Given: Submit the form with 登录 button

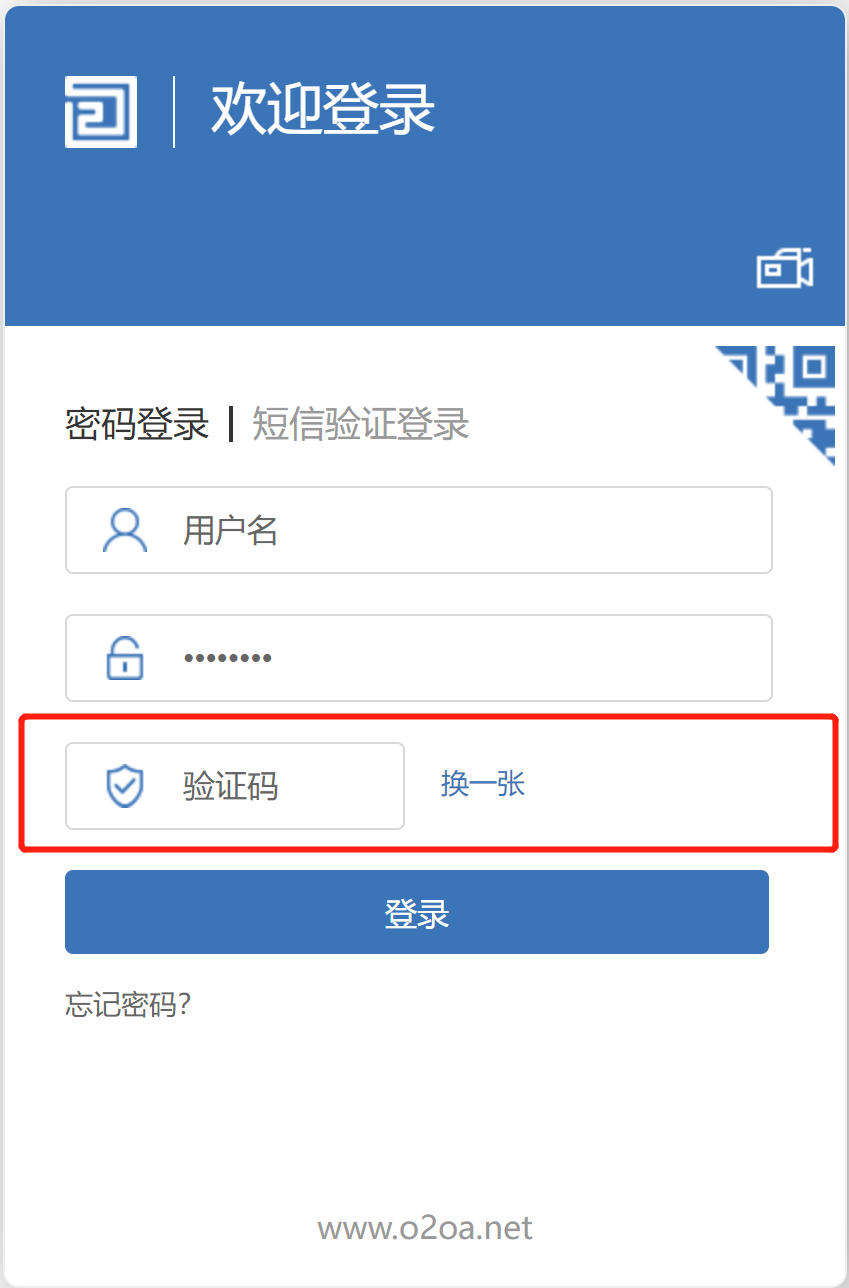Looking at the screenshot, I should coord(417,912).
